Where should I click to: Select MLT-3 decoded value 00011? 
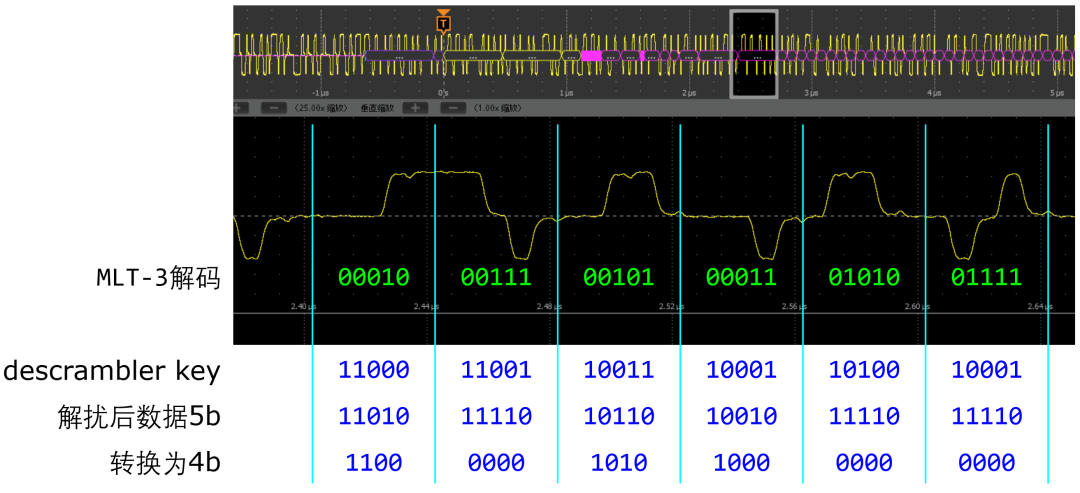(x=741, y=277)
